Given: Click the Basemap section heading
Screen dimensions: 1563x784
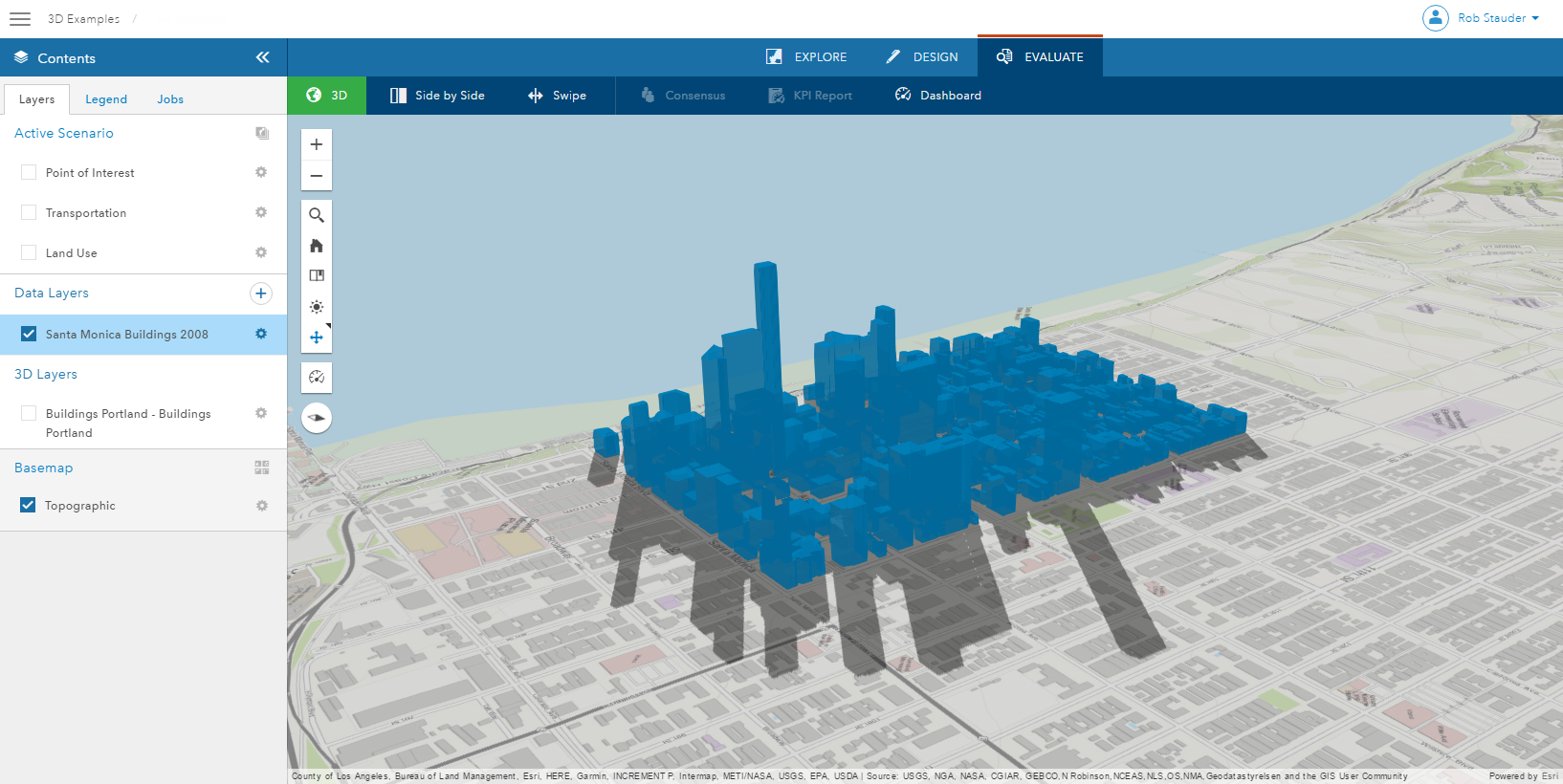Looking at the screenshot, I should coord(44,468).
